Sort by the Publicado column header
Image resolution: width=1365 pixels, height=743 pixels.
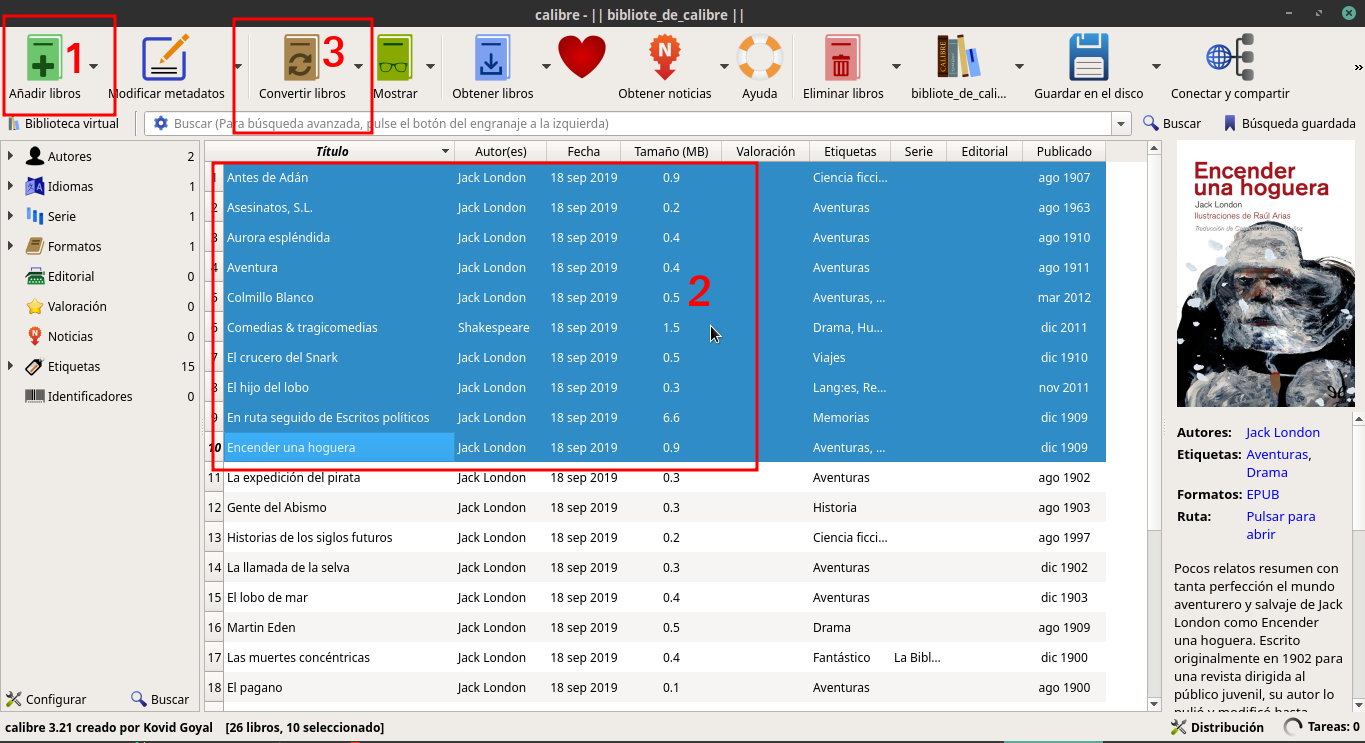[x=1063, y=151]
